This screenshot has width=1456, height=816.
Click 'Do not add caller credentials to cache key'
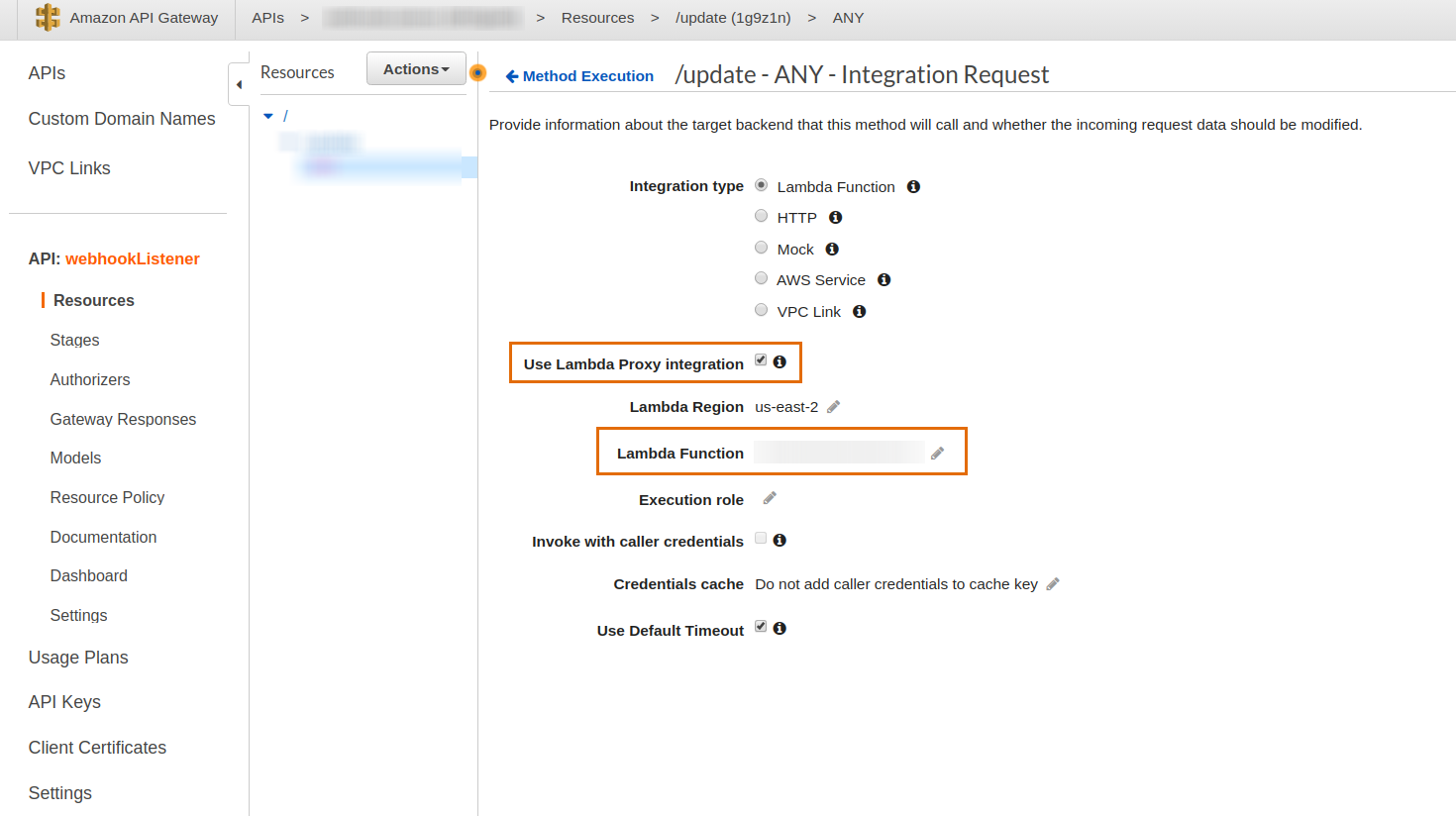coord(896,584)
